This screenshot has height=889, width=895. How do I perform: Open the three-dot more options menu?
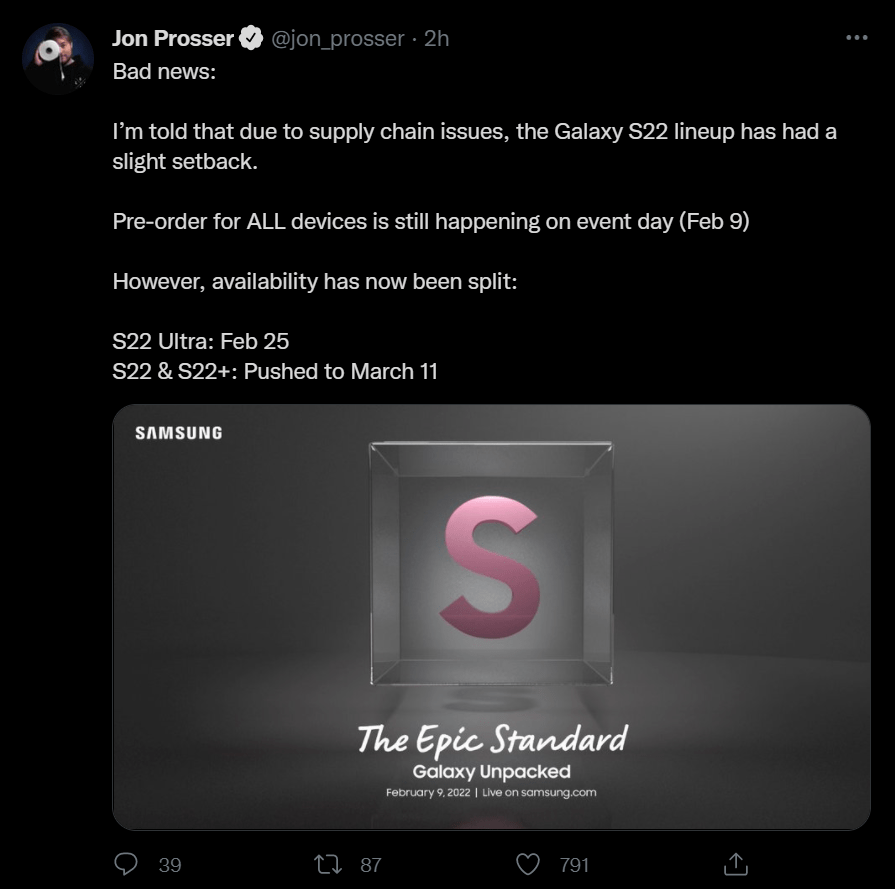click(857, 38)
